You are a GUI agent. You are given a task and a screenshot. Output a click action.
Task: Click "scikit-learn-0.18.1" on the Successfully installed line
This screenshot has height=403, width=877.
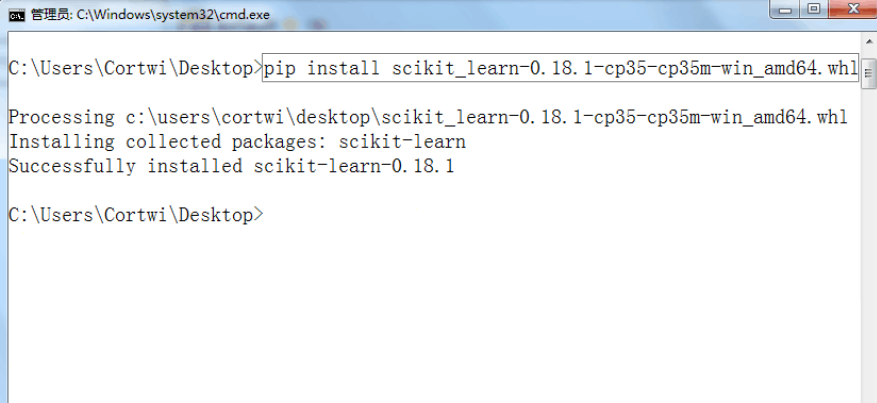tap(354, 166)
